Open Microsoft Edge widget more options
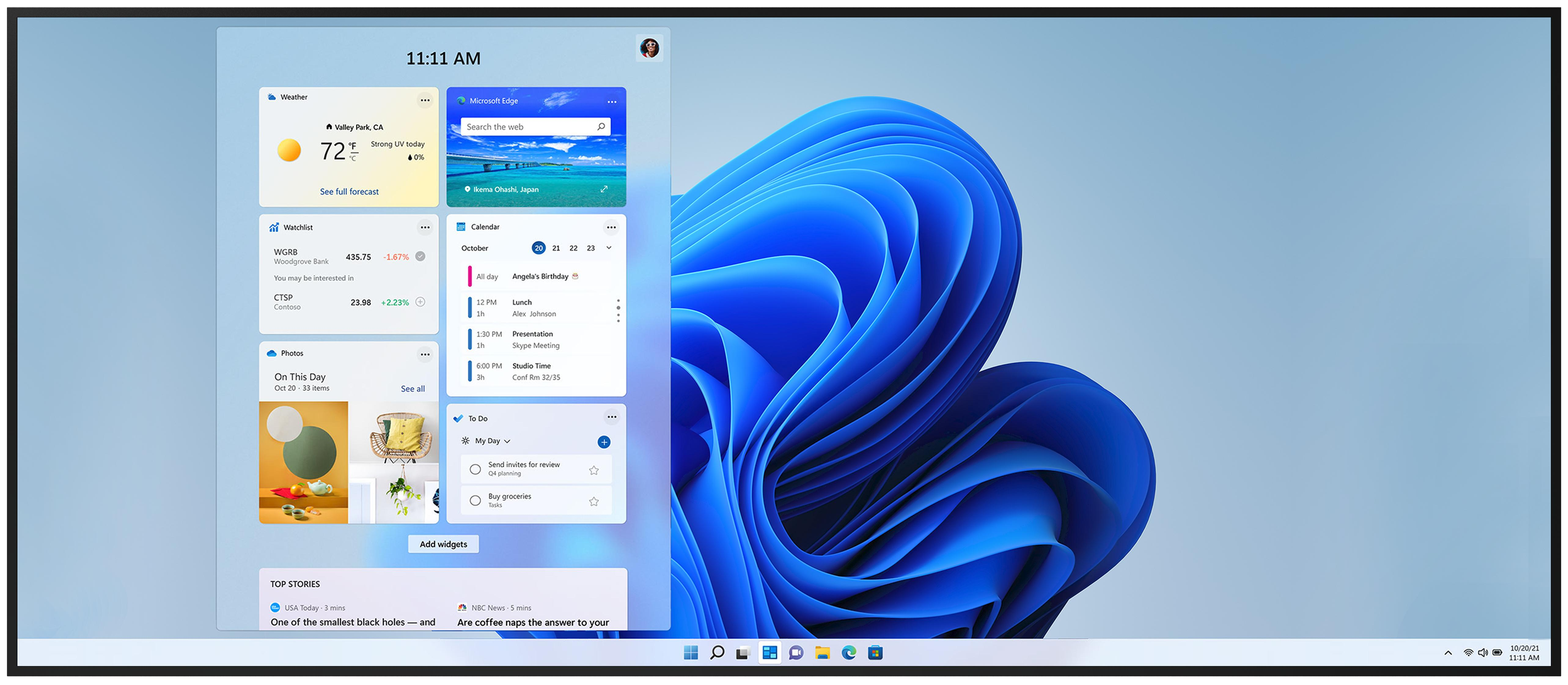The height and width of the screenshot is (685, 1568). [612, 102]
